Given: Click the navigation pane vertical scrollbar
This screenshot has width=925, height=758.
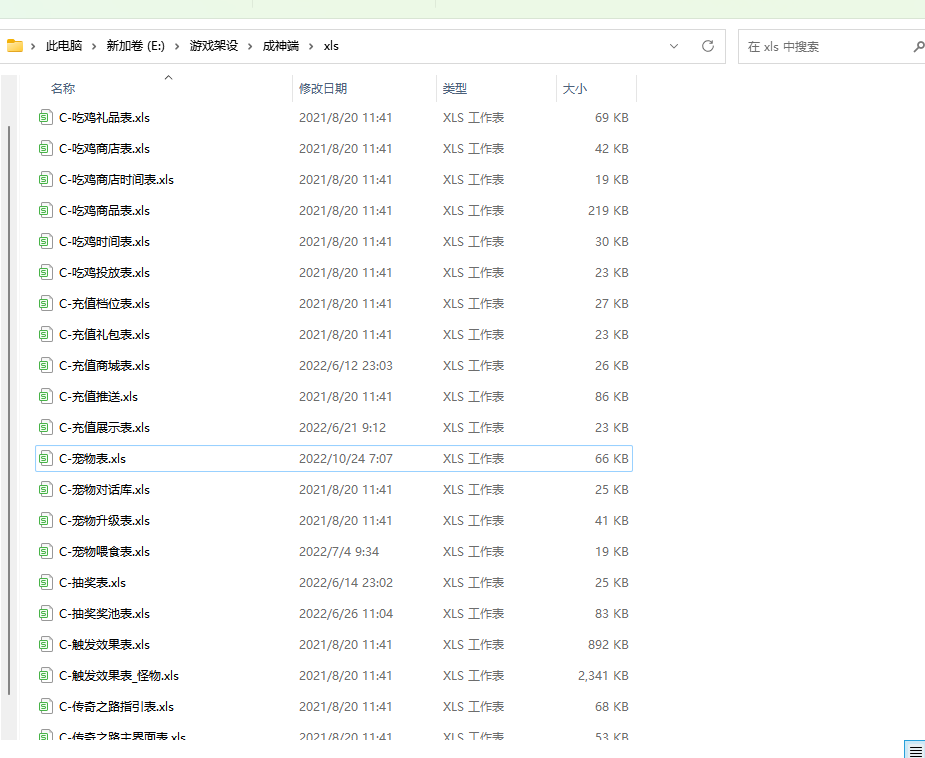Looking at the screenshot, I should click(9, 410).
